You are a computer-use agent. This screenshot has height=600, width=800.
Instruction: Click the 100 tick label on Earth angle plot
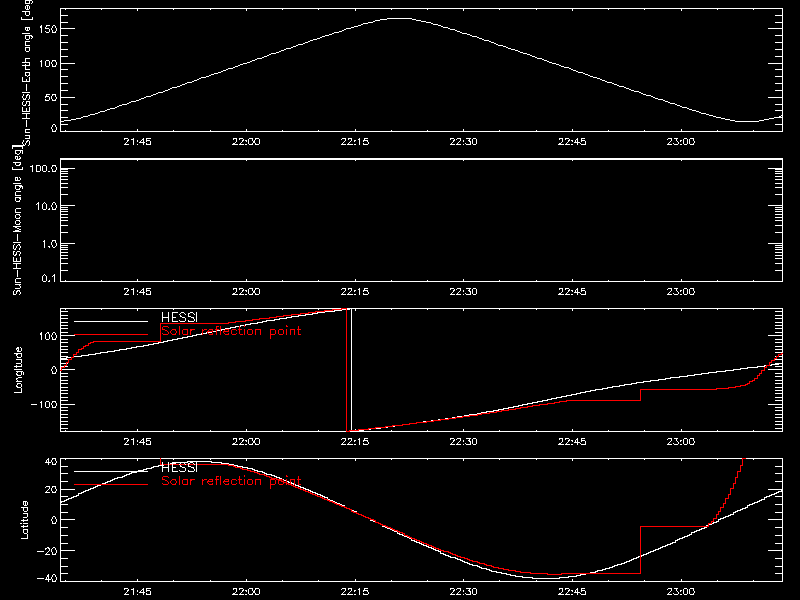click(48, 64)
